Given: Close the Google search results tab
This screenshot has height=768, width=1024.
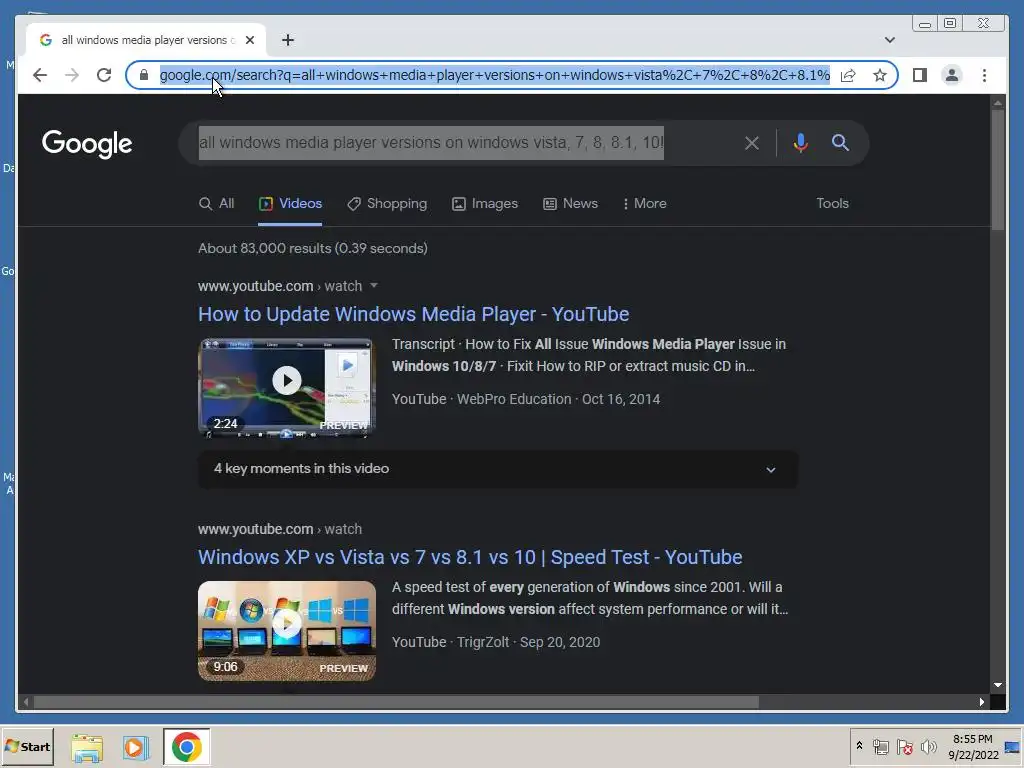Looking at the screenshot, I should tap(249, 40).
